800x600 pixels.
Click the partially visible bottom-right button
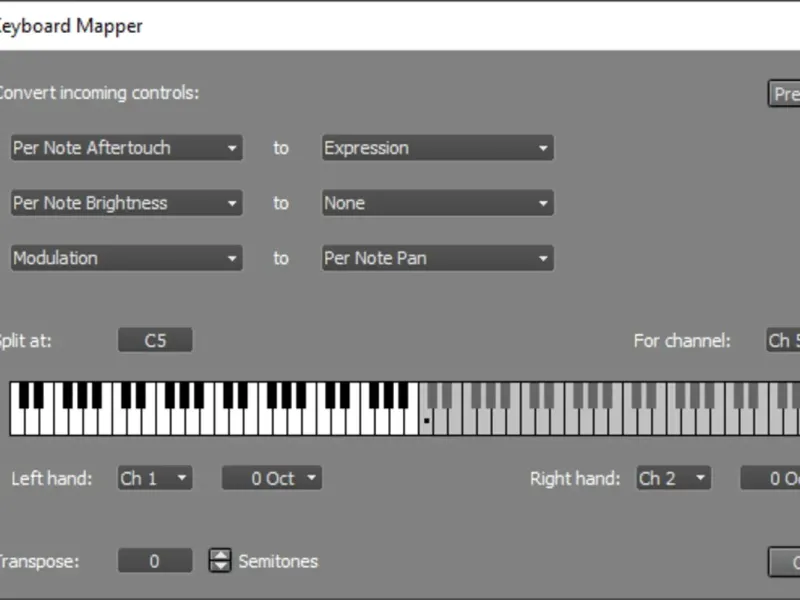tap(784, 561)
